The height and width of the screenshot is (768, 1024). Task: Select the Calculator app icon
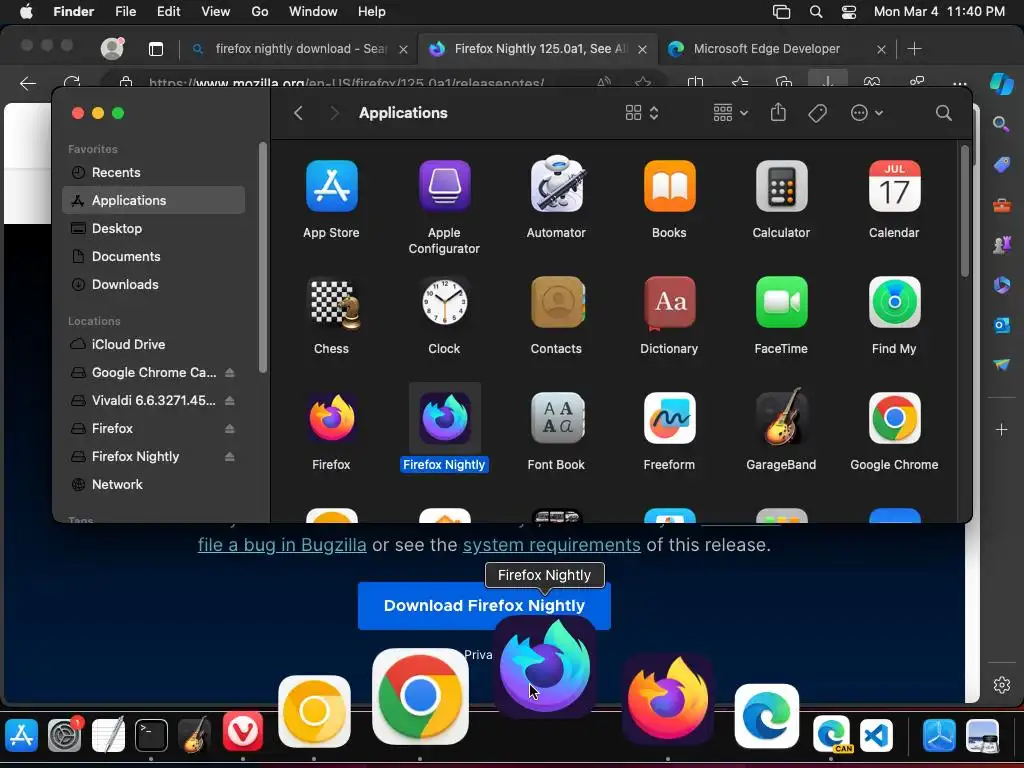coord(782,187)
